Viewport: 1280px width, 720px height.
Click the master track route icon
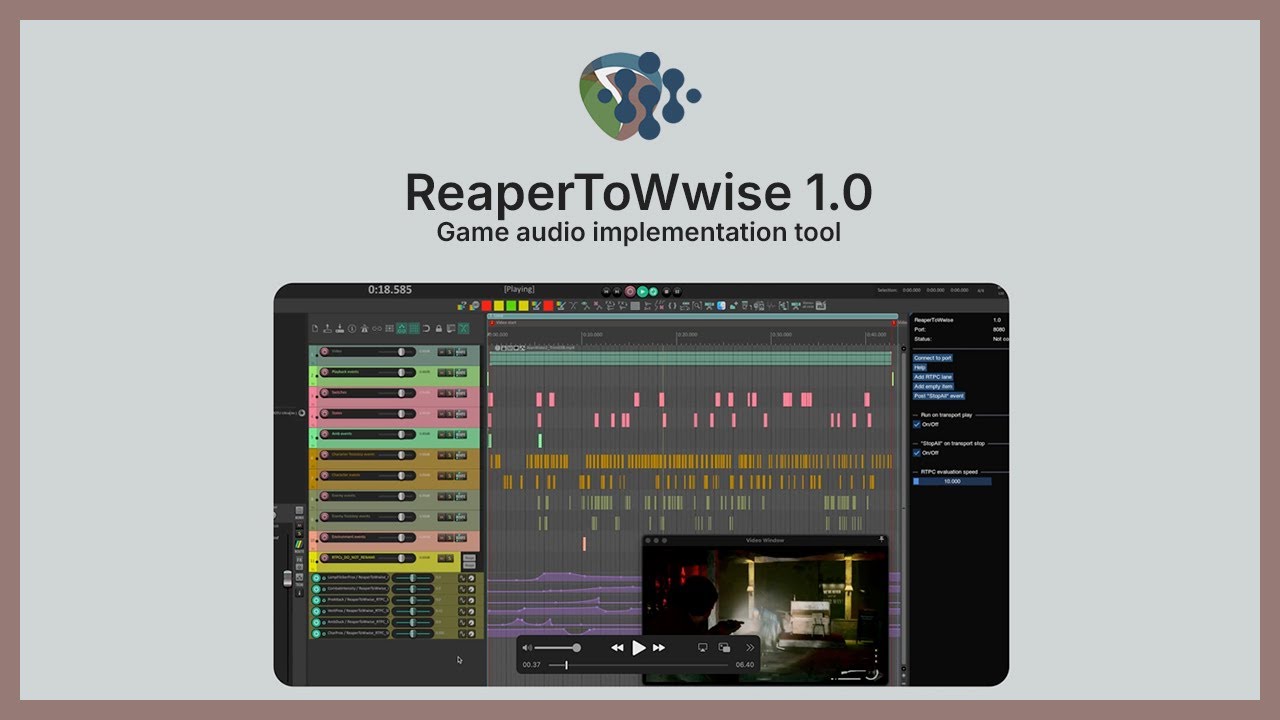coord(299,544)
